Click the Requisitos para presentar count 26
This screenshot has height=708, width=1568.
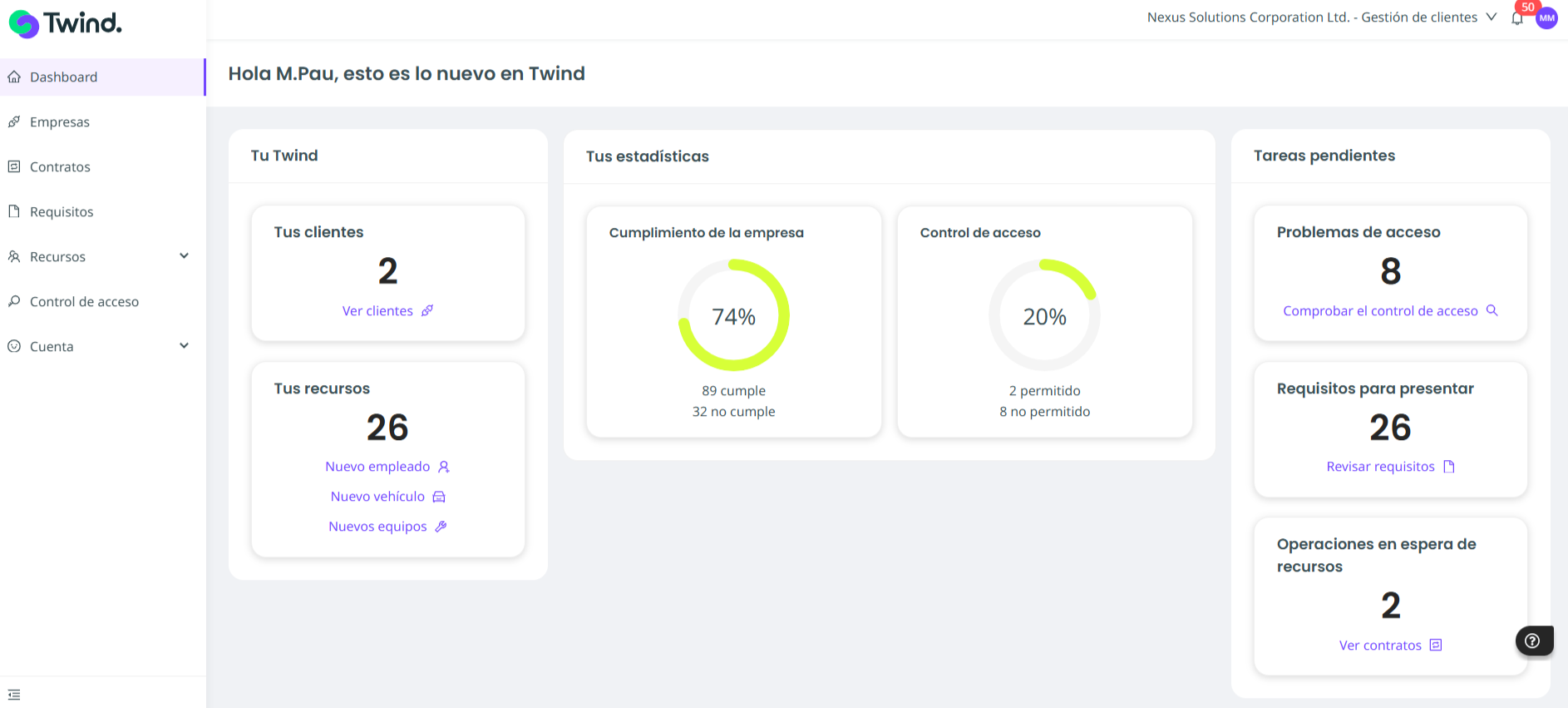tap(1391, 428)
